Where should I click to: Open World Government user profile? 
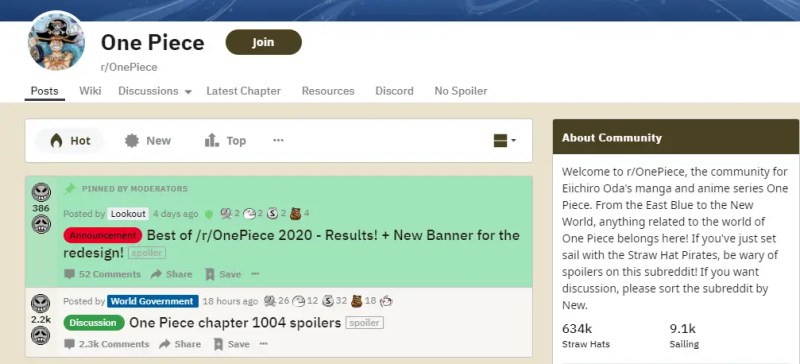coord(153,301)
